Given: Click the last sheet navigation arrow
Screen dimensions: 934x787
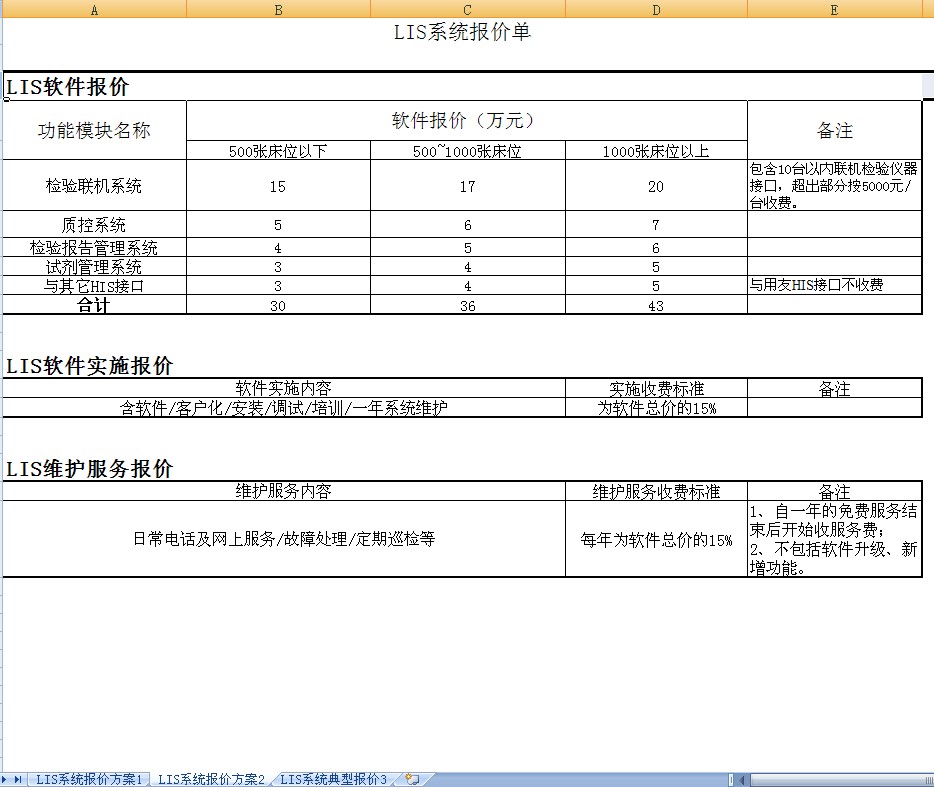Looking at the screenshot, I should click(x=18, y=779).
